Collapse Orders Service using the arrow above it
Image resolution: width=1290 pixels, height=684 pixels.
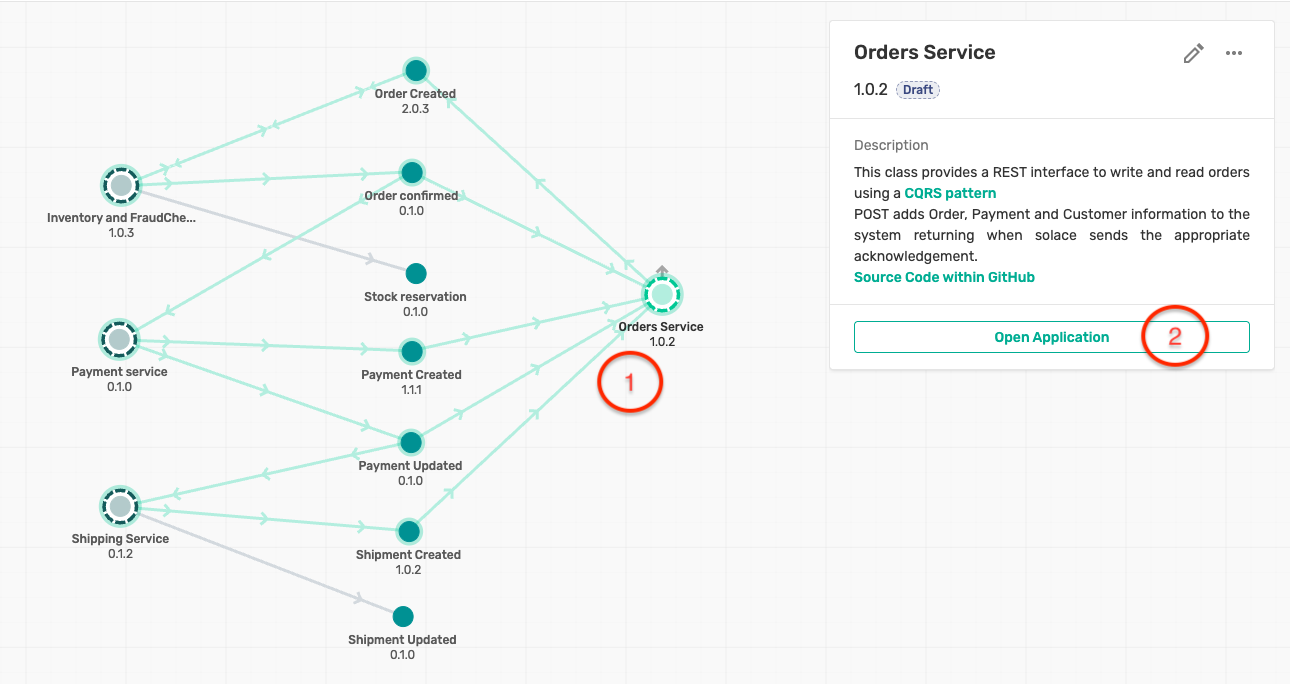click(x=661, y=271)
